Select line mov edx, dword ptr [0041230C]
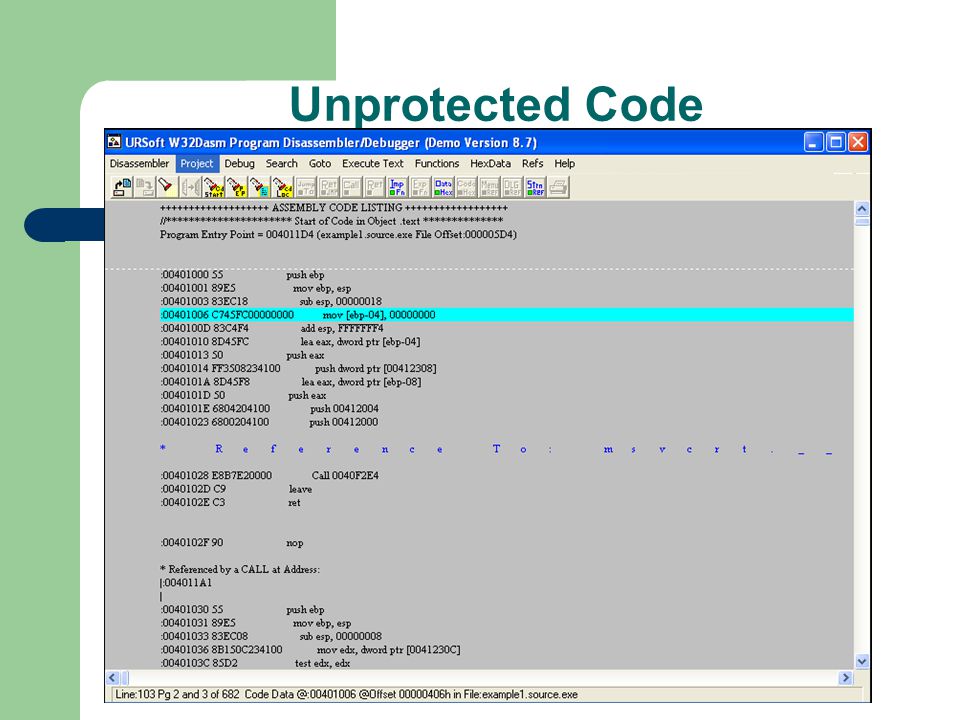 [310, 650]
